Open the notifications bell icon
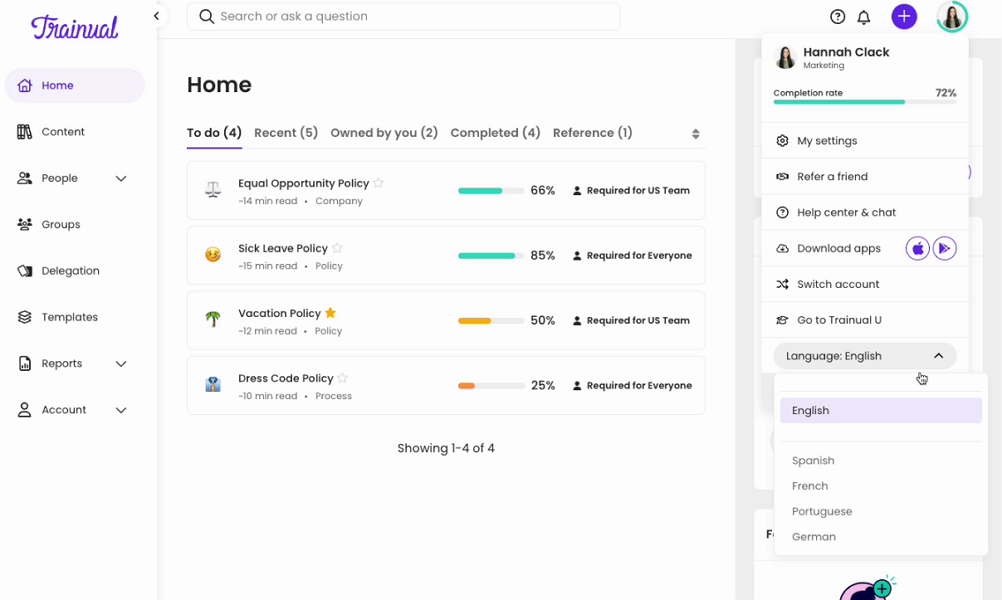The image size is (1002, 600). 864,16
